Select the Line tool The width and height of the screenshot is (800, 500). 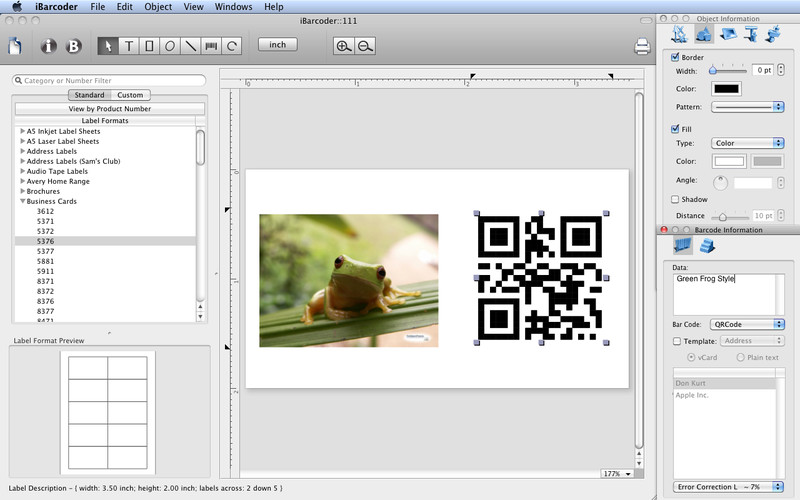190,46
